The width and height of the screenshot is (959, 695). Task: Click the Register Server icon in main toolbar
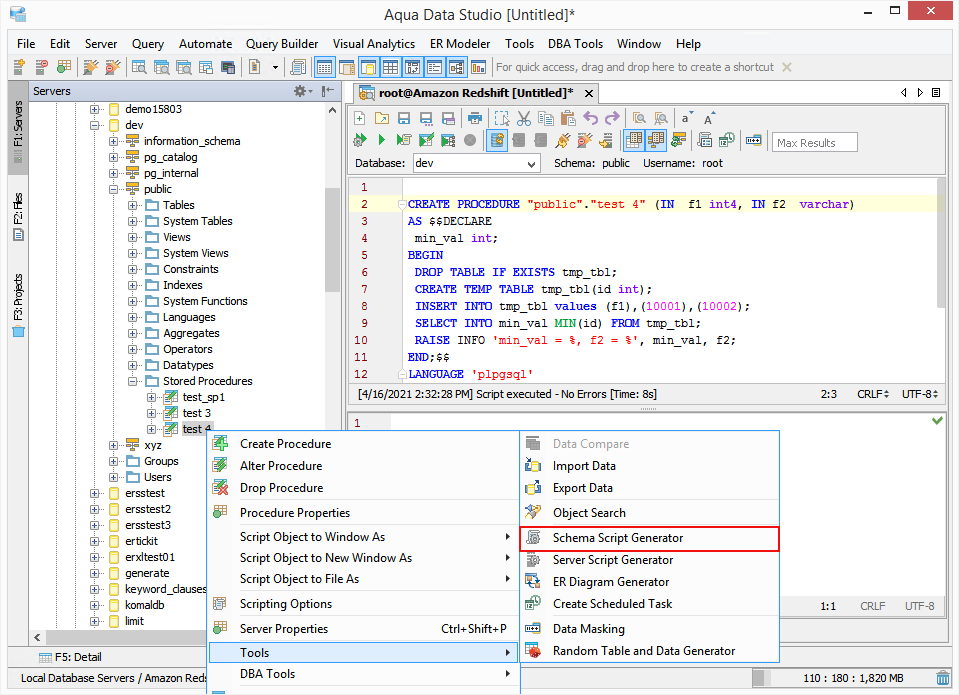coord(19,67)
